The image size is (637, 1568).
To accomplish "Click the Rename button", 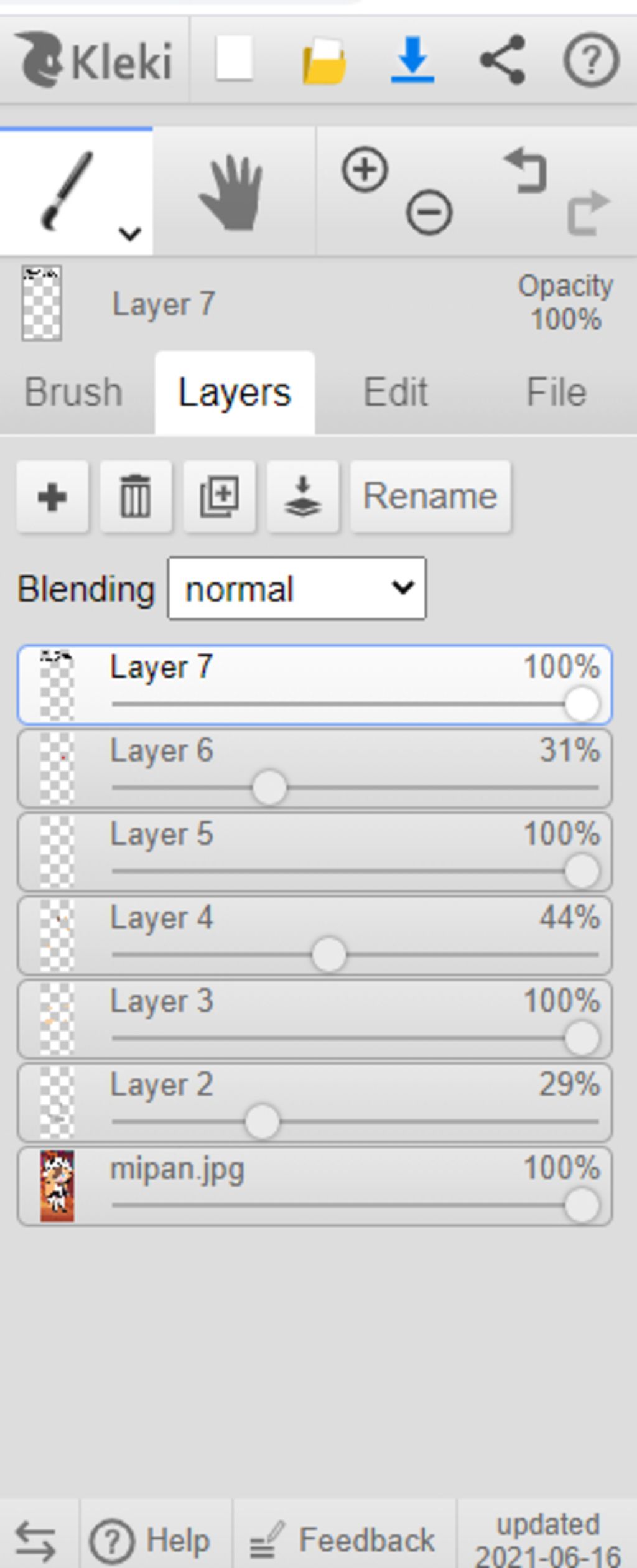I will (x=430, y=497).
